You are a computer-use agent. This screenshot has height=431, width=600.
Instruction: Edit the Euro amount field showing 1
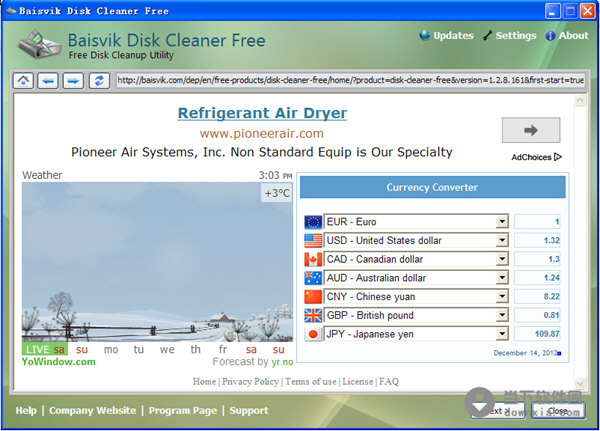(537, 221)
